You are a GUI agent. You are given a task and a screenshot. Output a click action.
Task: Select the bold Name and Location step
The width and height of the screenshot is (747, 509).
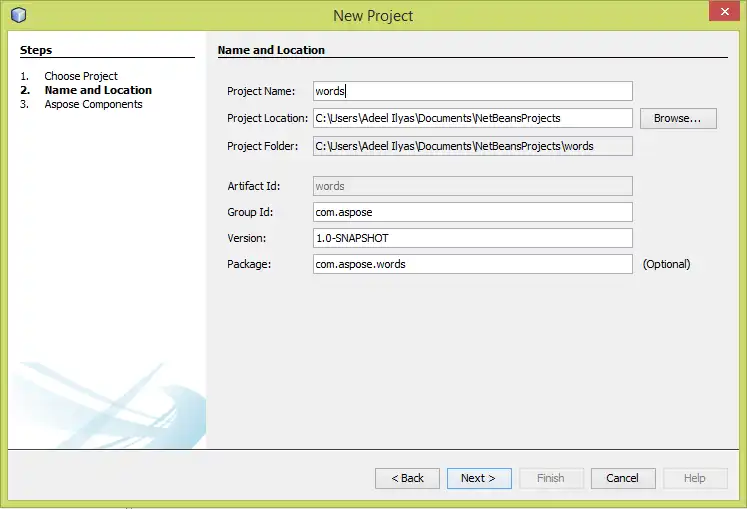98,90
